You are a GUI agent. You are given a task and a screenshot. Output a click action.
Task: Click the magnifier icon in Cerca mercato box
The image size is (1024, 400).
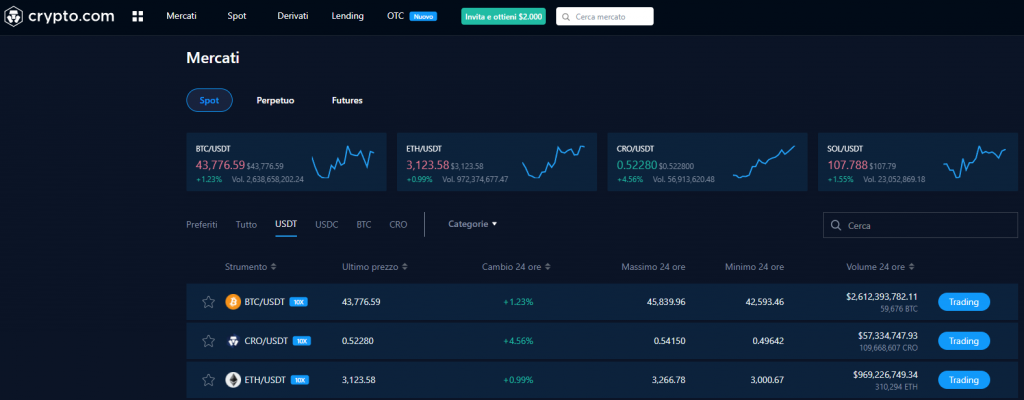point(566,17)
